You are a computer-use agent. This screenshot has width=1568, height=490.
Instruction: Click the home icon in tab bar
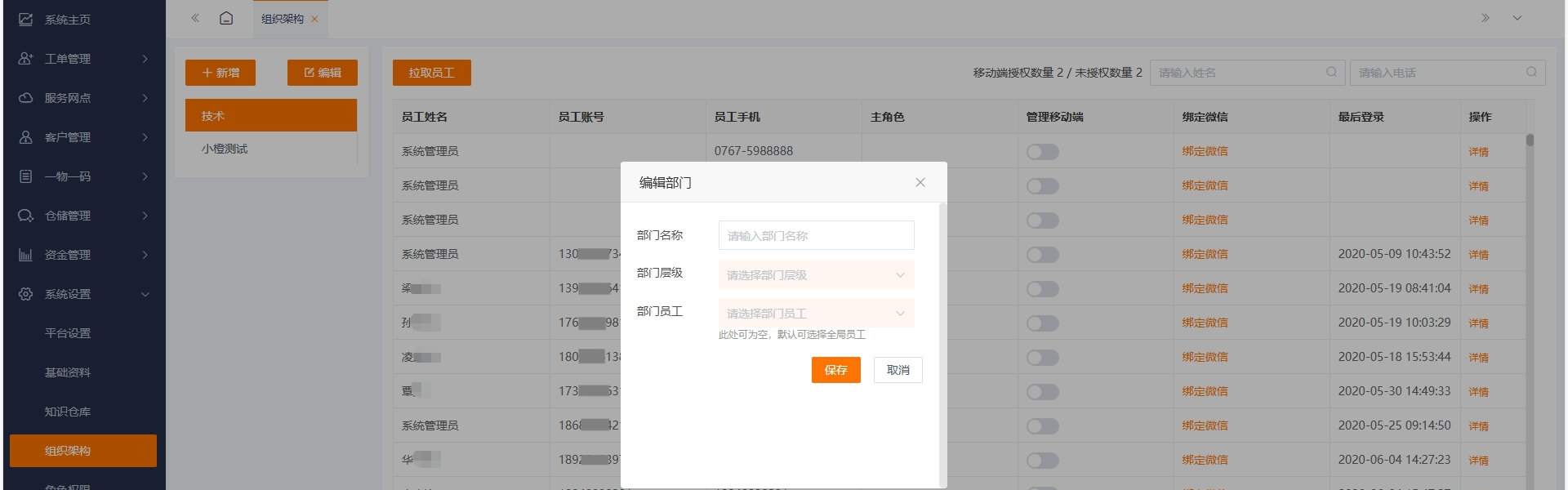click(226, 18)
